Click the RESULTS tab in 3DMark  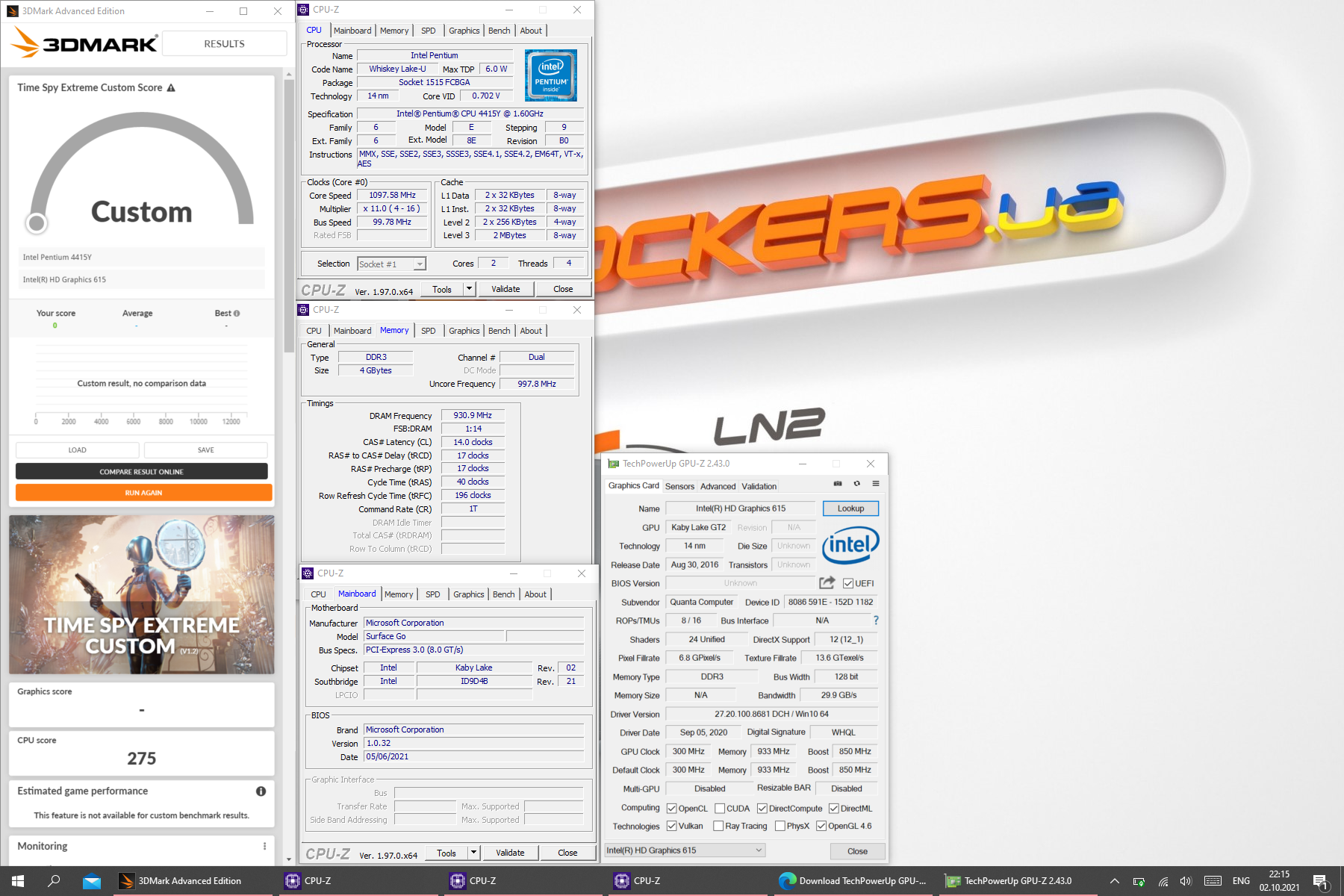point(224,44)
